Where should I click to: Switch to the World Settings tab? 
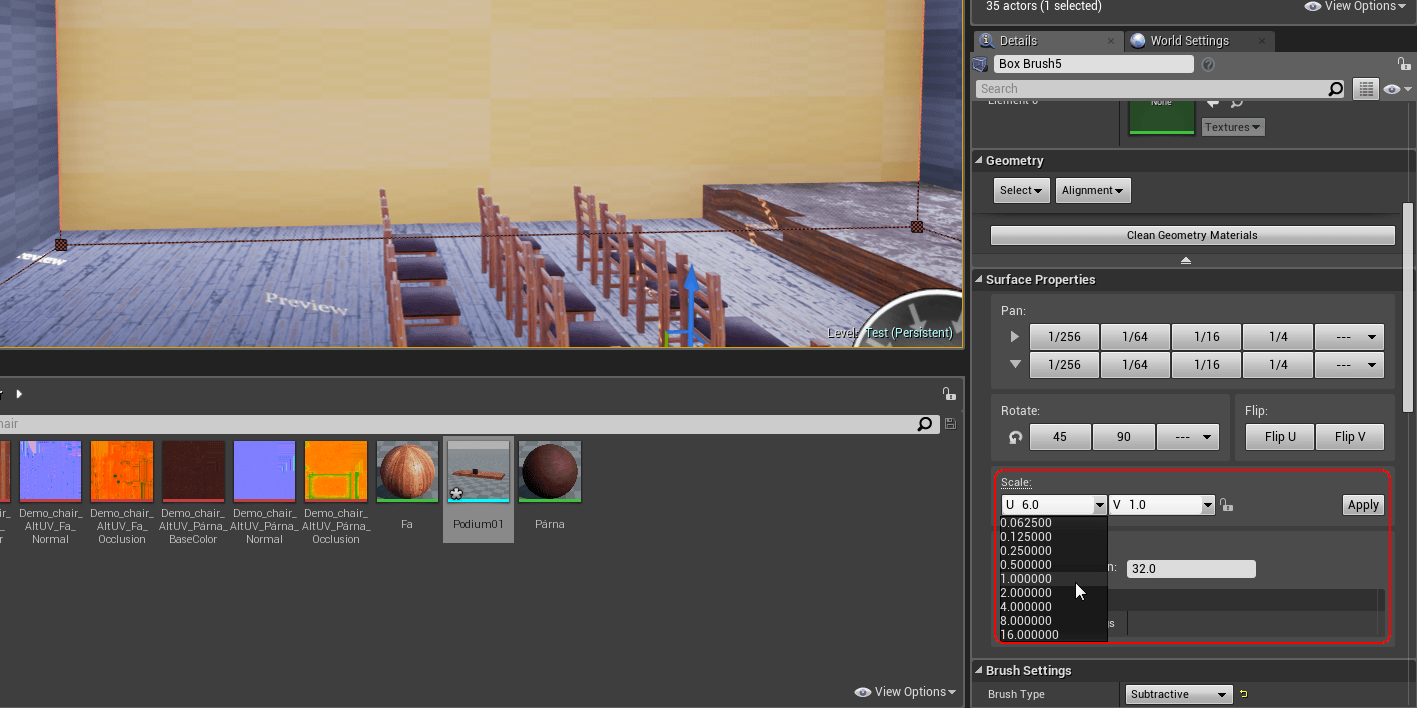[1188, 41]
